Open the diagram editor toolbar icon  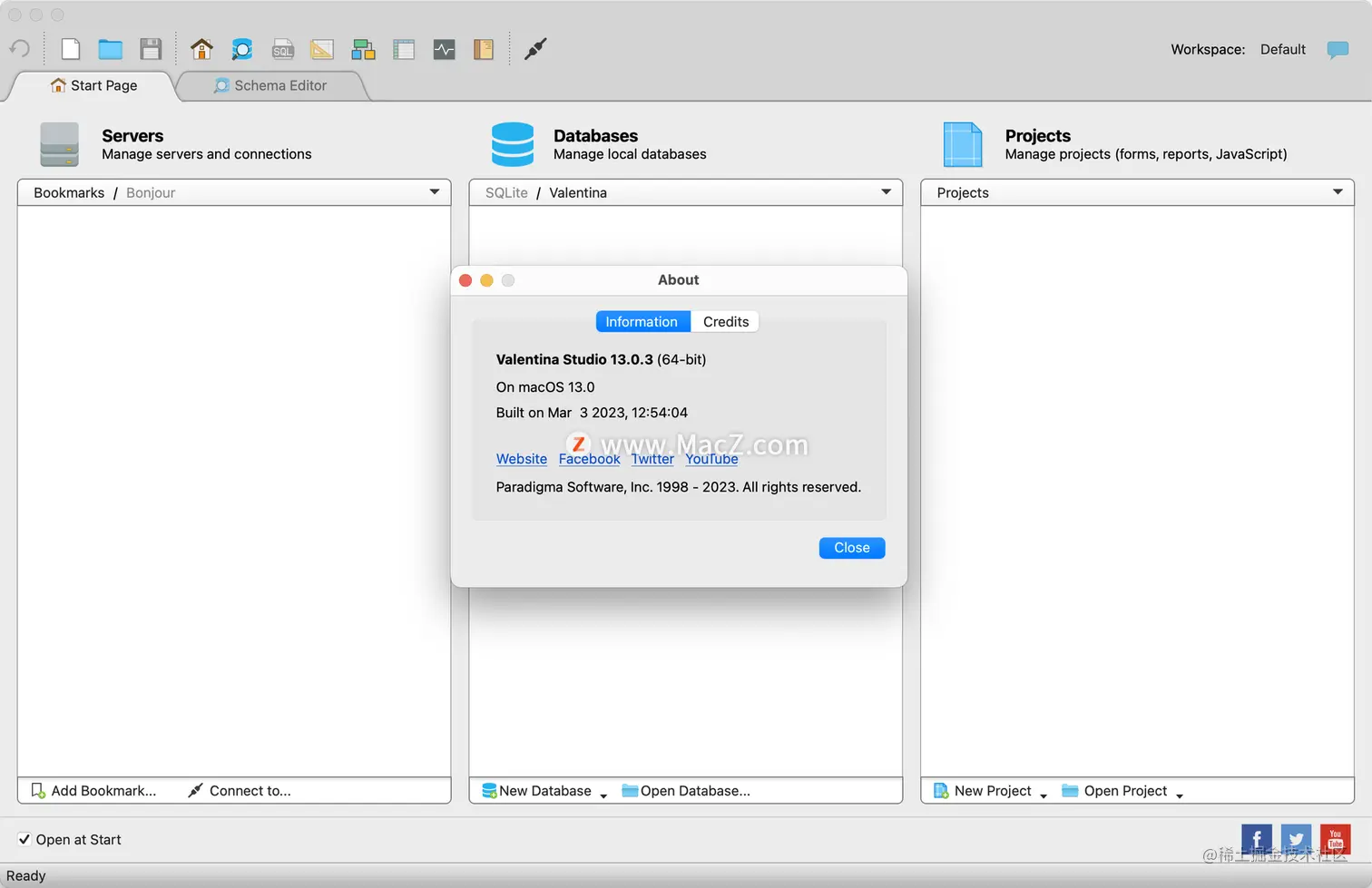[364, 49]
